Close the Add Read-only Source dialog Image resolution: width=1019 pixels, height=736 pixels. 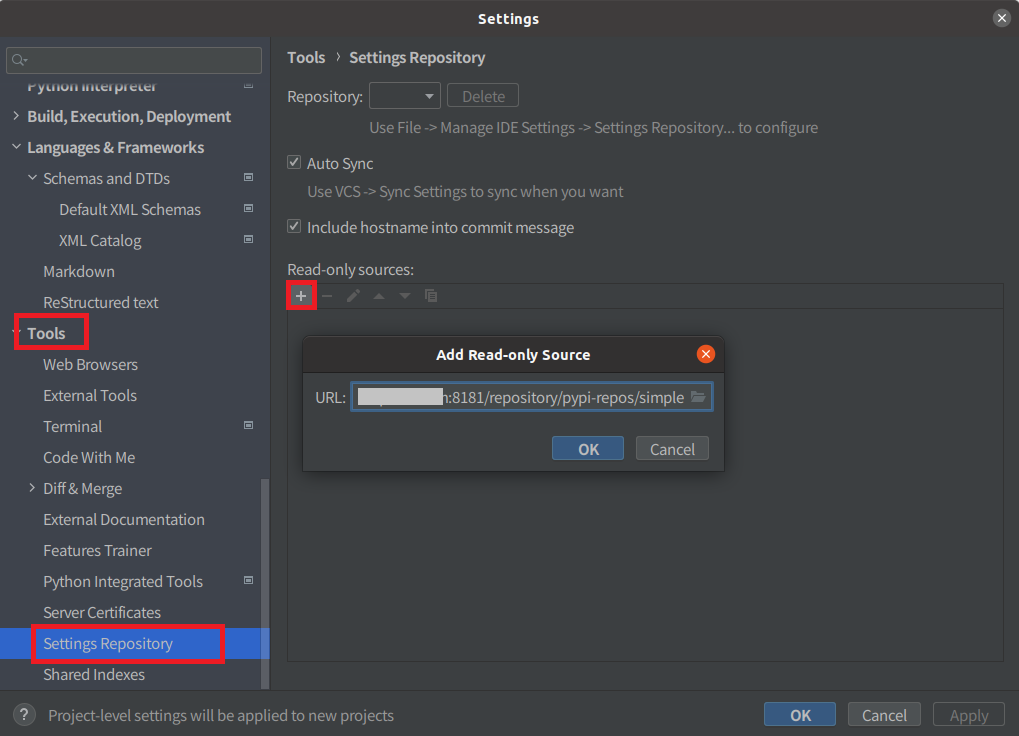(x=706, y=354)
